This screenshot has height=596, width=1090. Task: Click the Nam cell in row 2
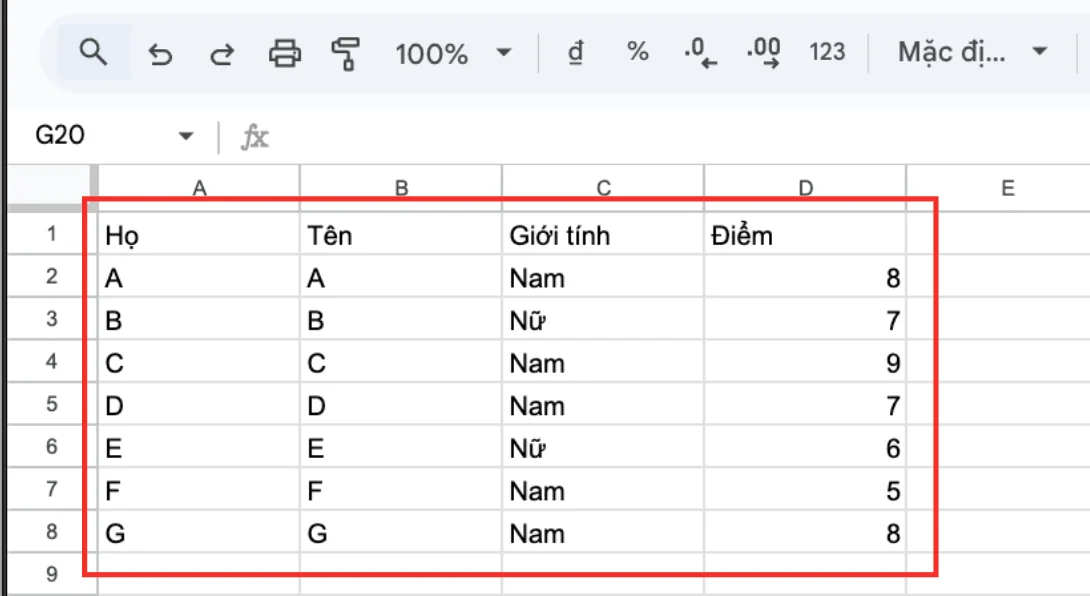click(603, 277)
